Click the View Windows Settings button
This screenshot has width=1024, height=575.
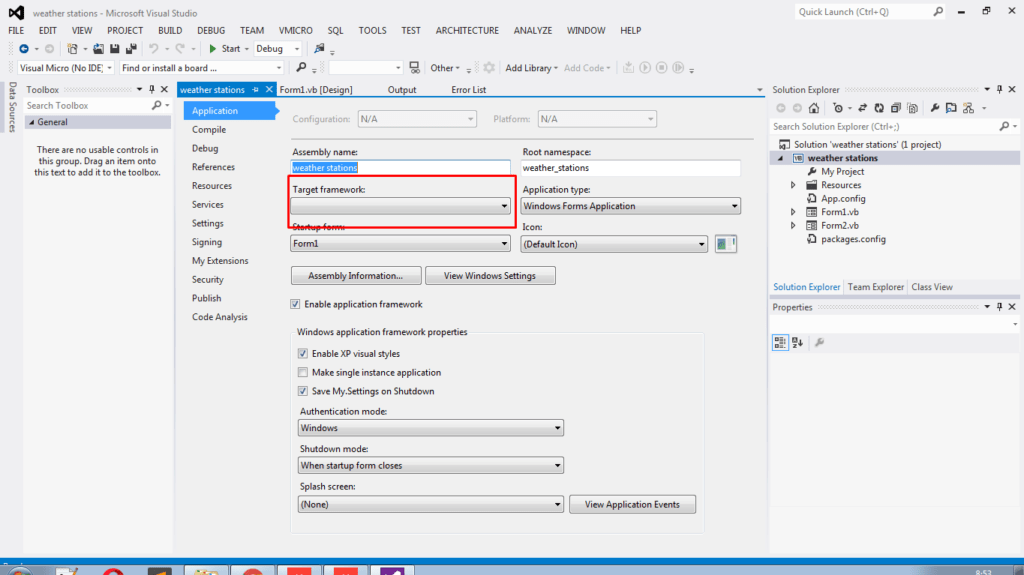(x=490, y=276)
